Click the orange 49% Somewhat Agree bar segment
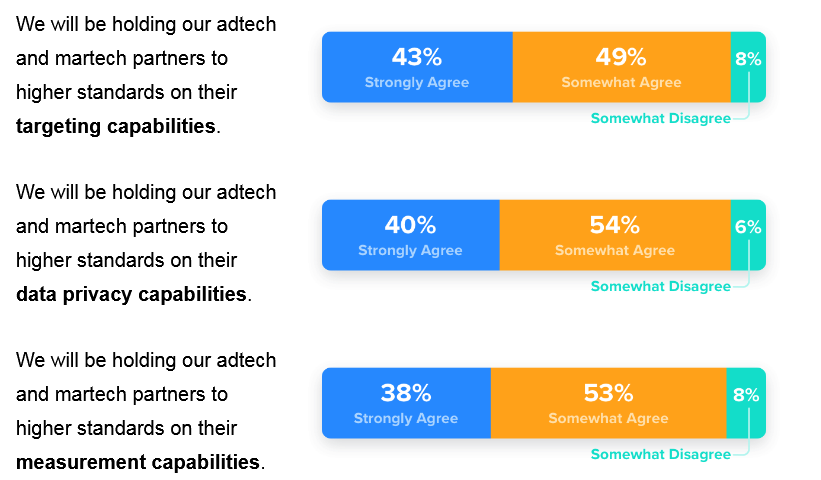This screenshot has width=821, height=480. point(621,67)
